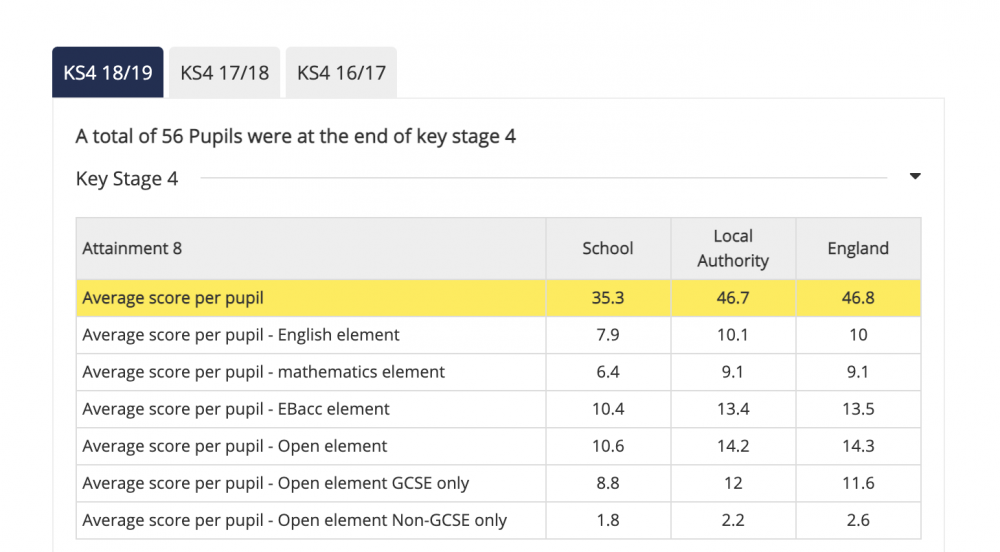Click the School column header
This screenshot has width=1000, height=552.
coord(608,249)
